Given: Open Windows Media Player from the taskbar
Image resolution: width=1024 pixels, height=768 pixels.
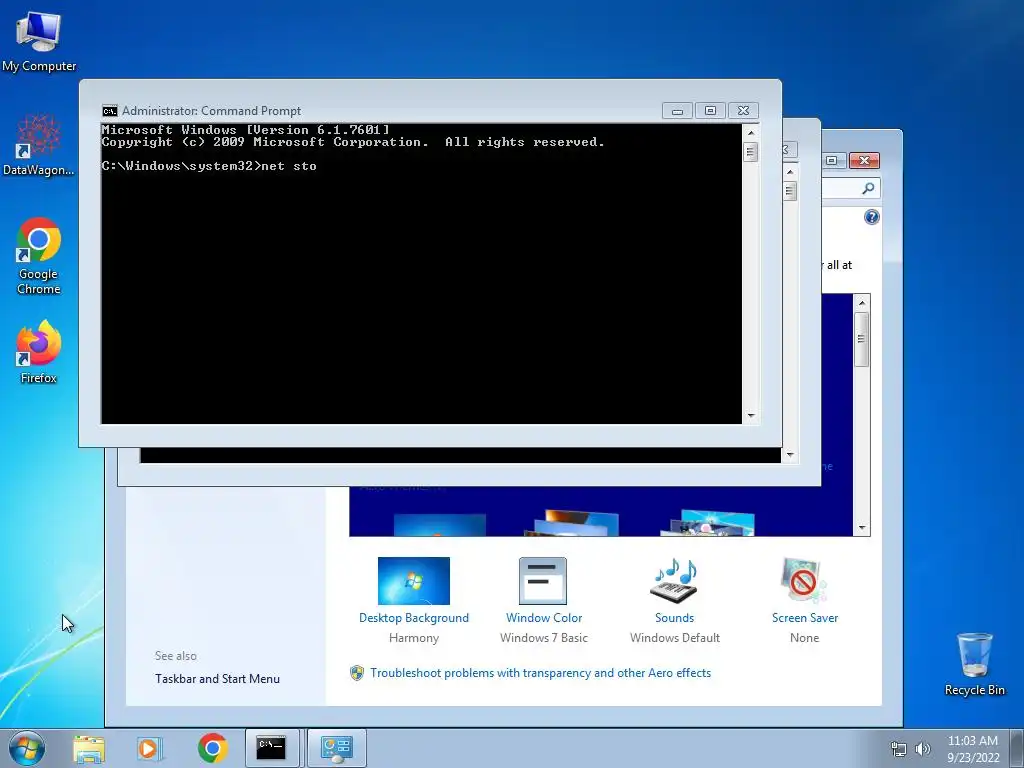Looking at the screenshot, I should click(149, 748).
